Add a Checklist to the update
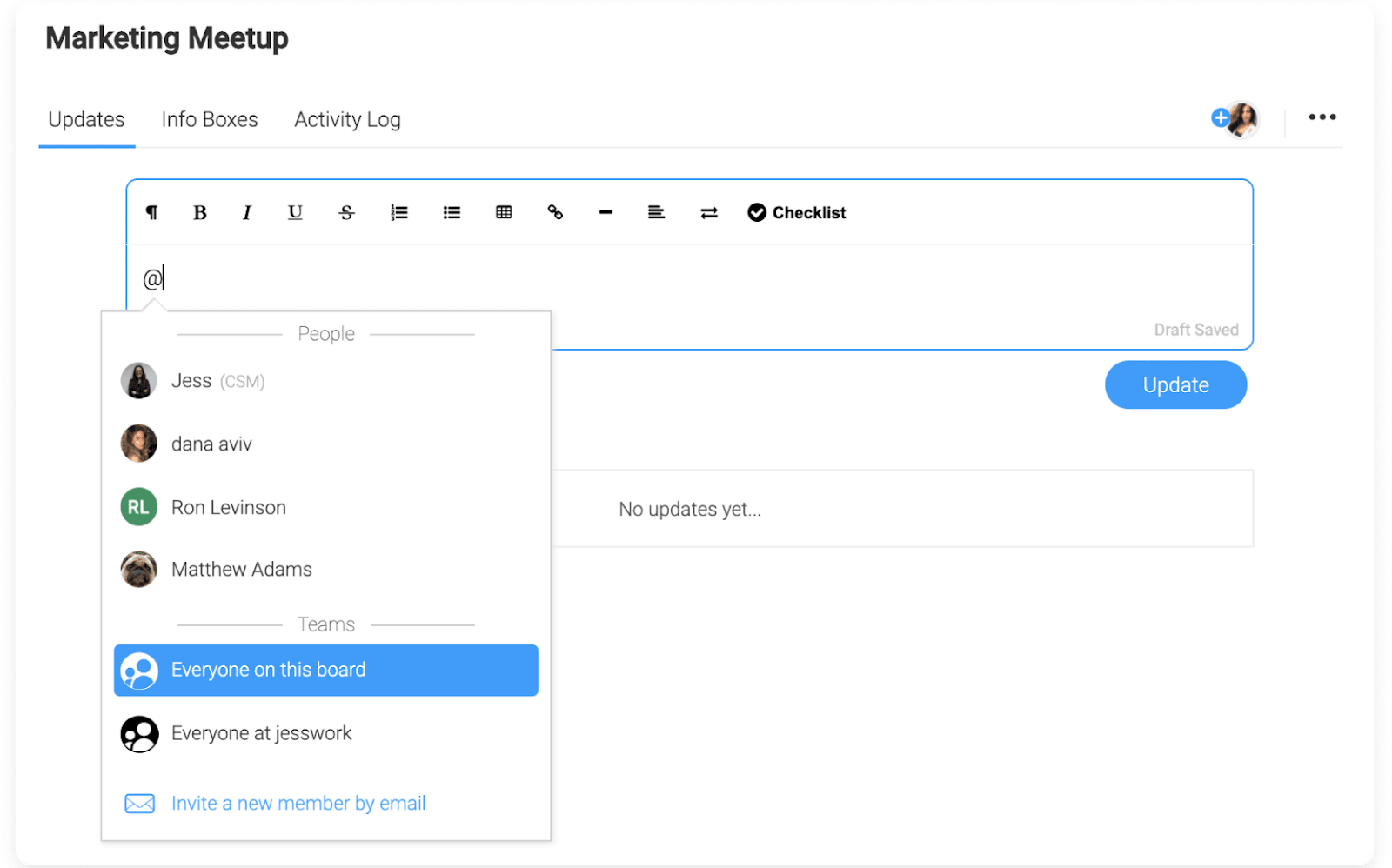Screen dimensions: 1392x868 (796, 212)
